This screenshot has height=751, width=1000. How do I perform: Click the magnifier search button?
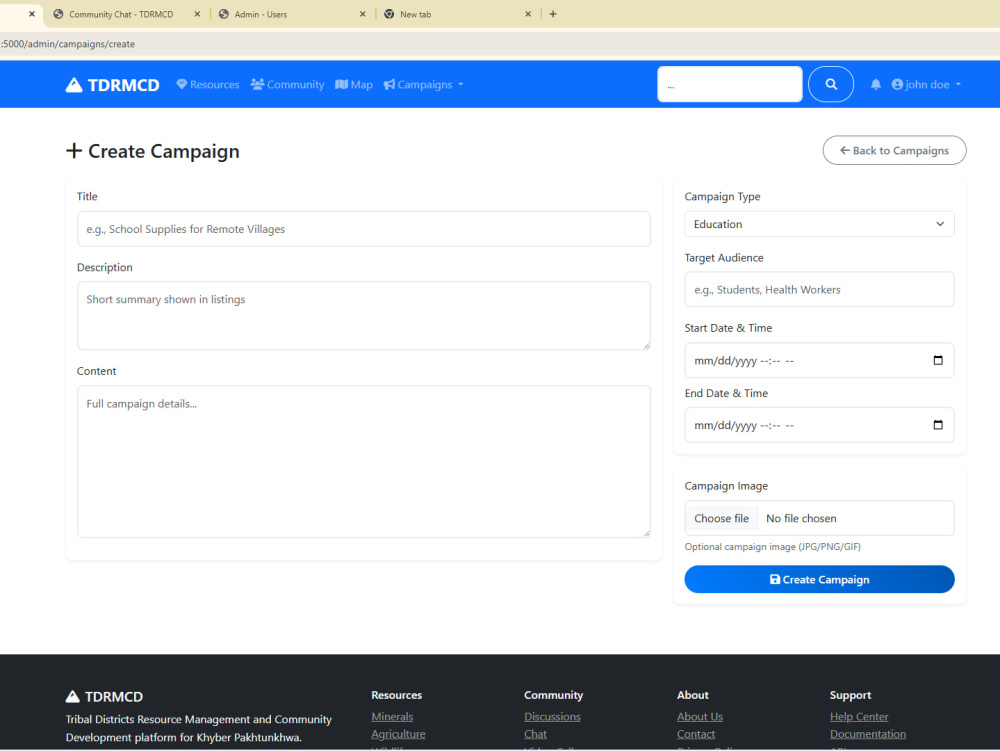click(x=831, y=84)
